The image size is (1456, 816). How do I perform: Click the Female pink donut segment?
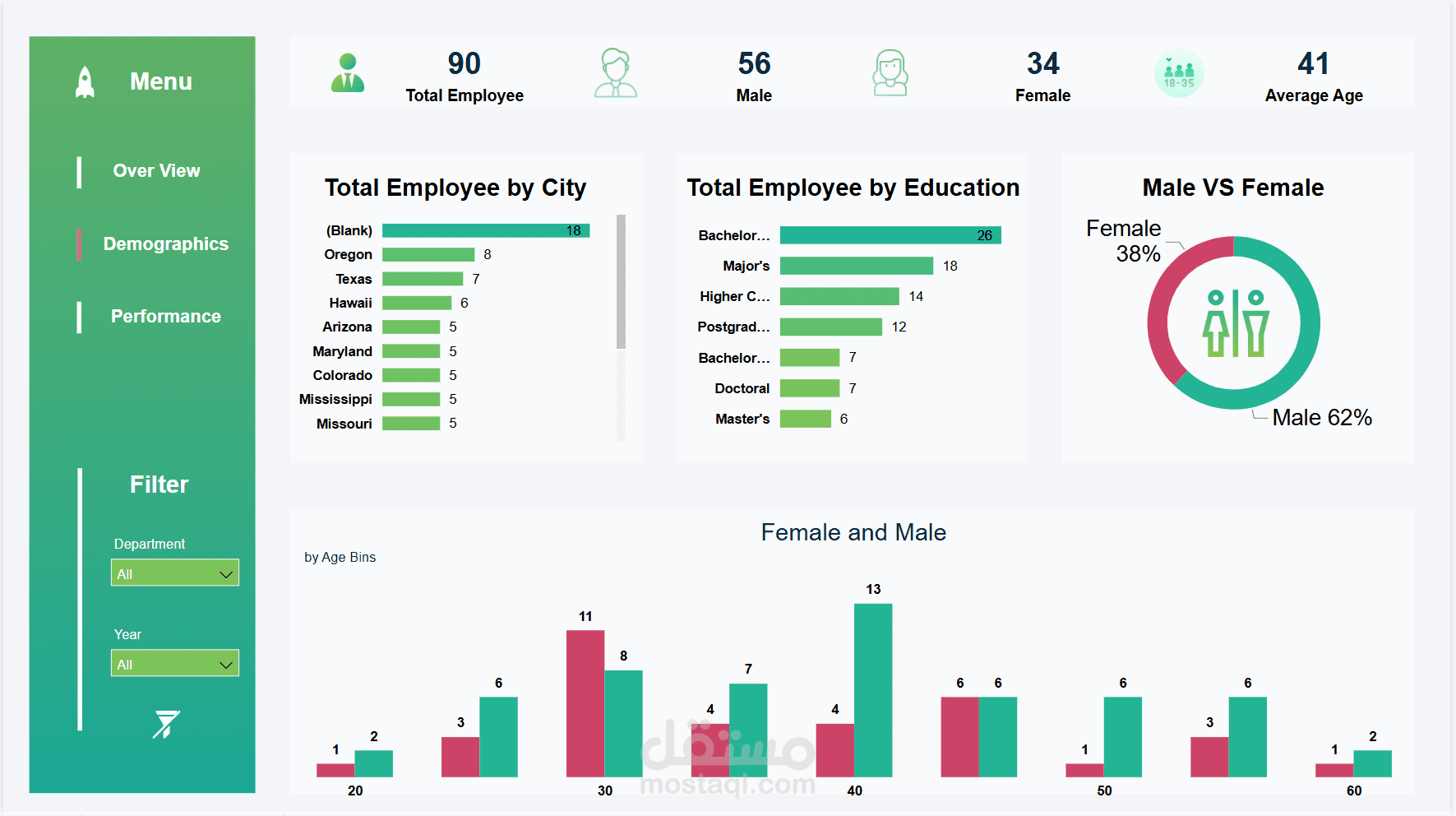pos(1159,308)
